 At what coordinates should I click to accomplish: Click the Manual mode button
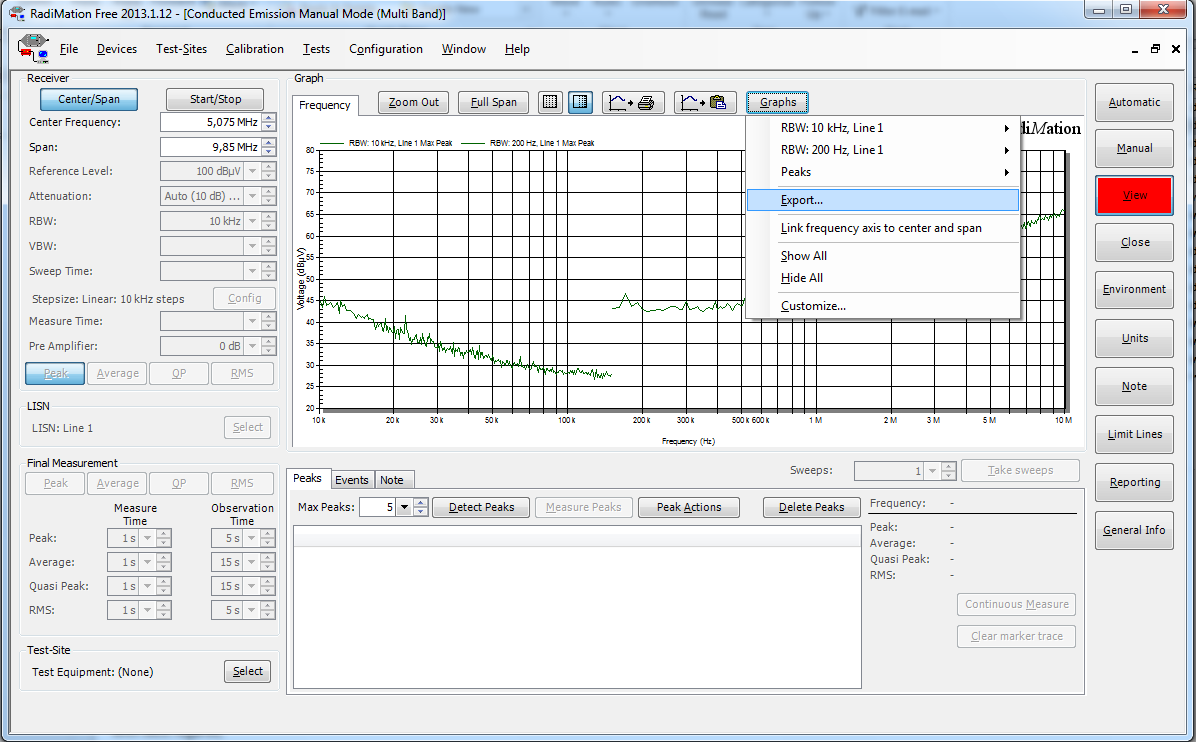pyautogui.click(x=1134, y=148)
